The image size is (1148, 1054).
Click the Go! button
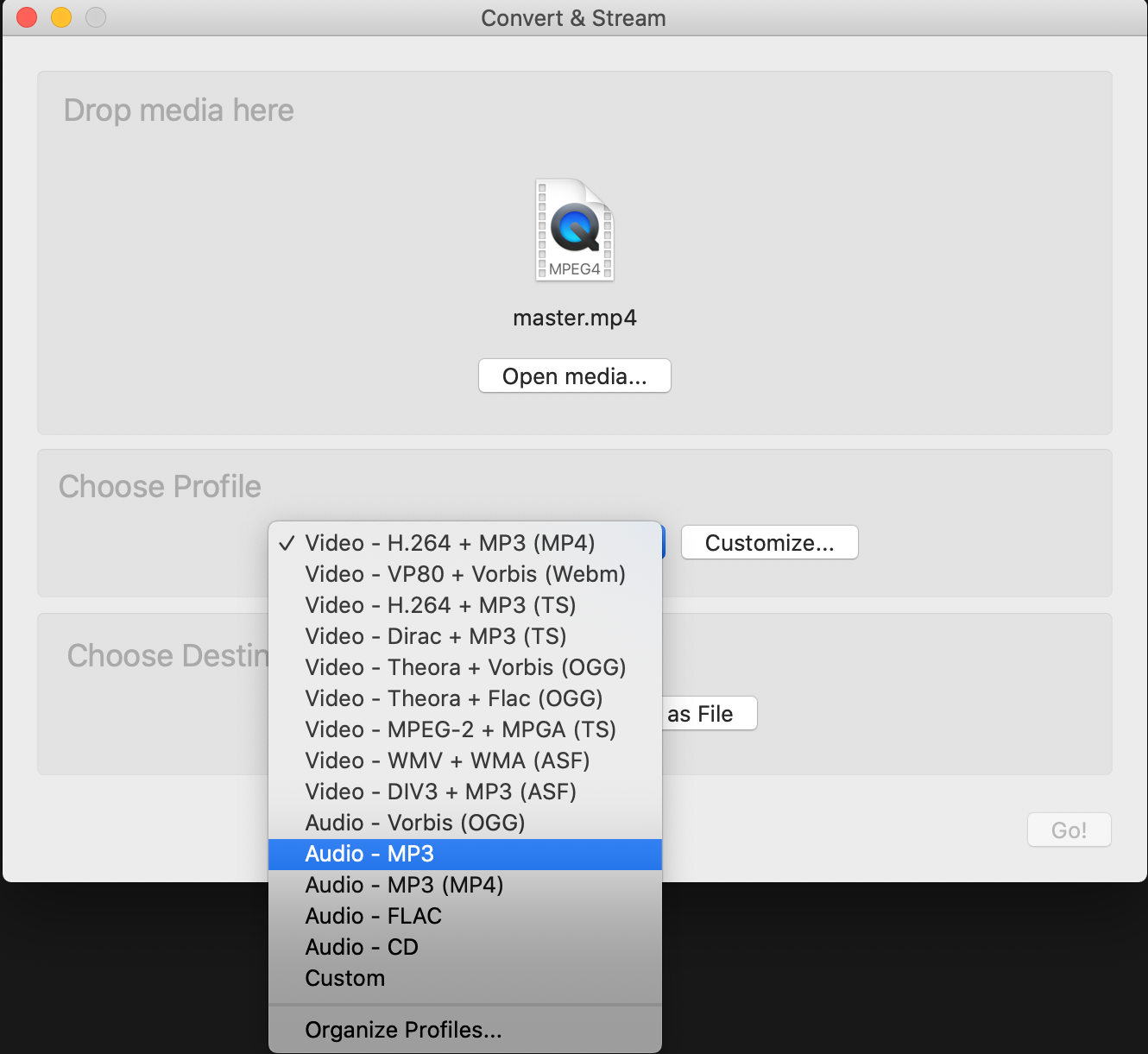tap(1069, 830)
